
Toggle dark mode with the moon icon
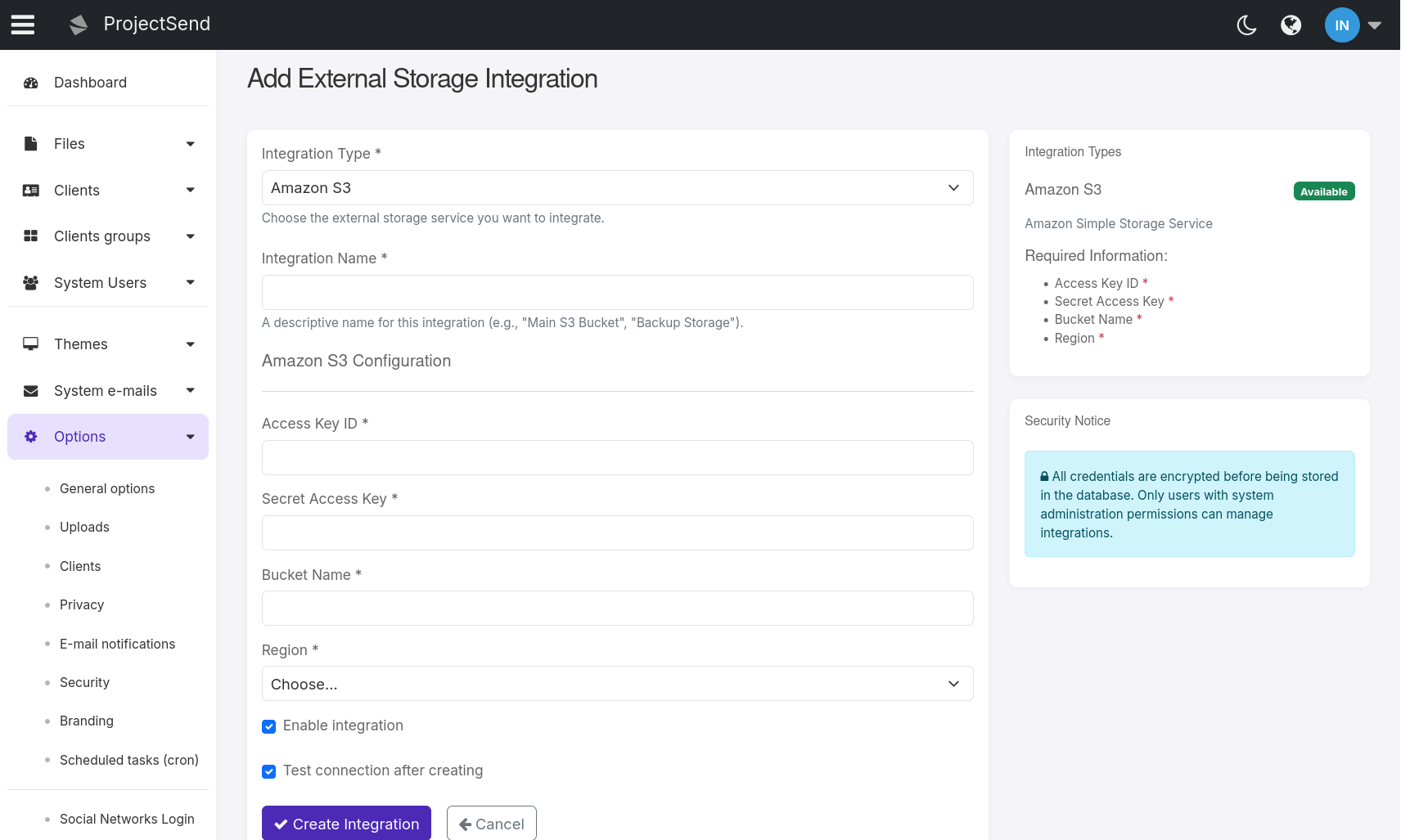(x=1246, y=25)
